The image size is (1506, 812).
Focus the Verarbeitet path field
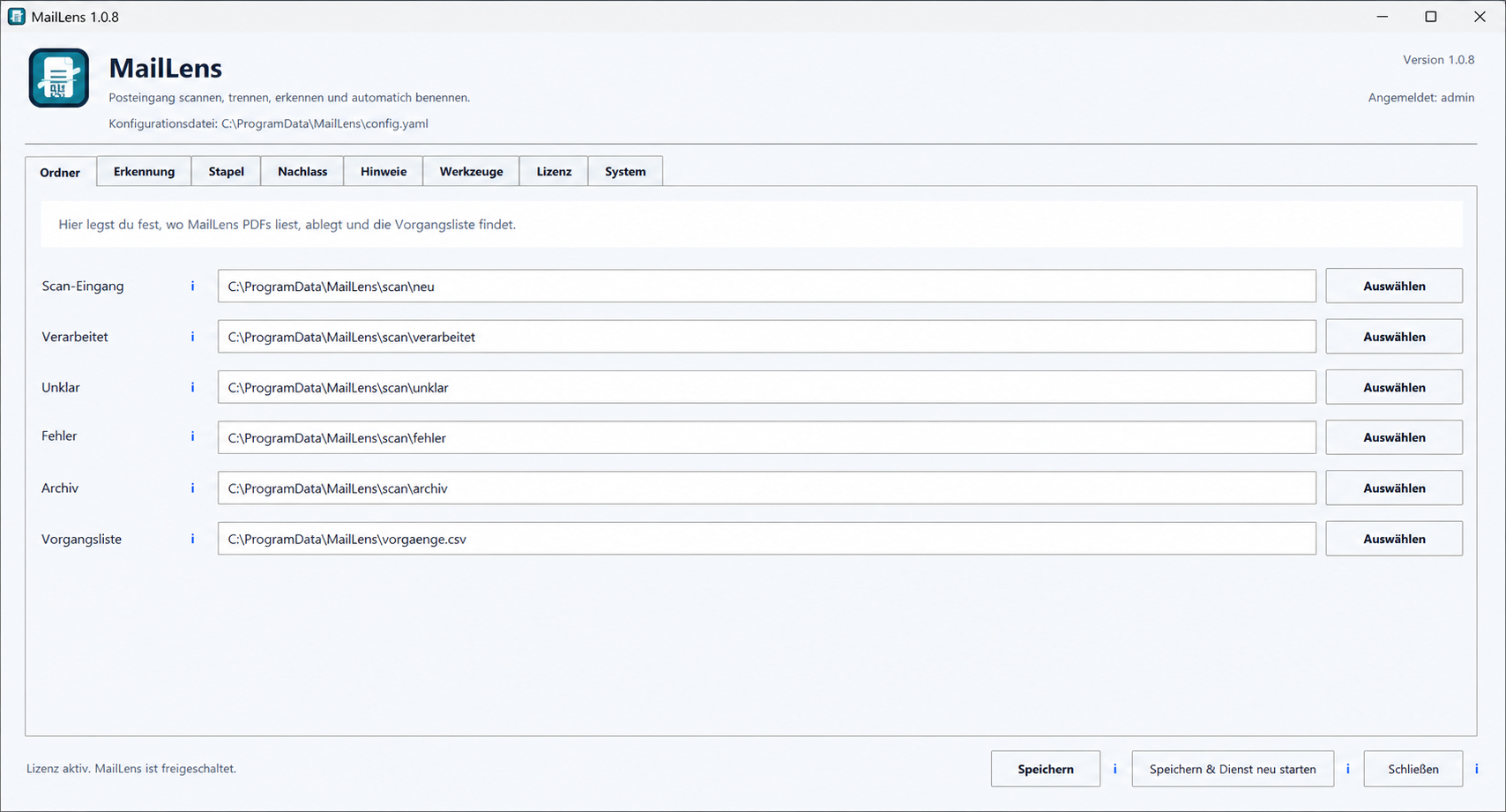pos(767,337)
